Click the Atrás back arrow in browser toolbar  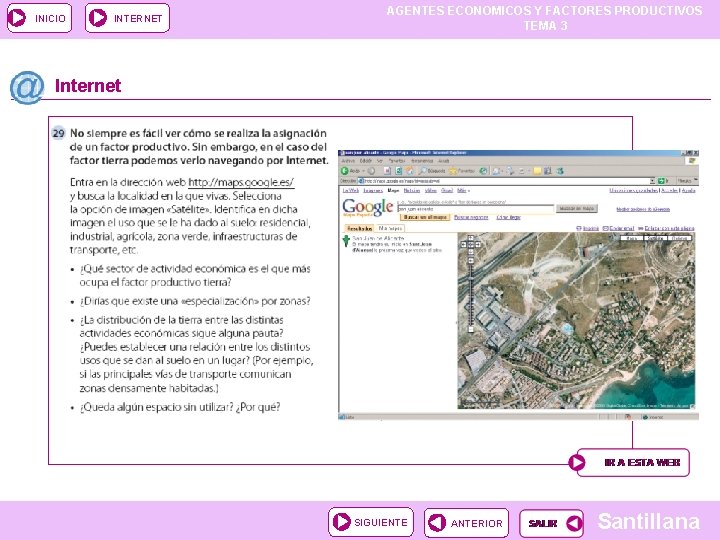click(344, 171)
